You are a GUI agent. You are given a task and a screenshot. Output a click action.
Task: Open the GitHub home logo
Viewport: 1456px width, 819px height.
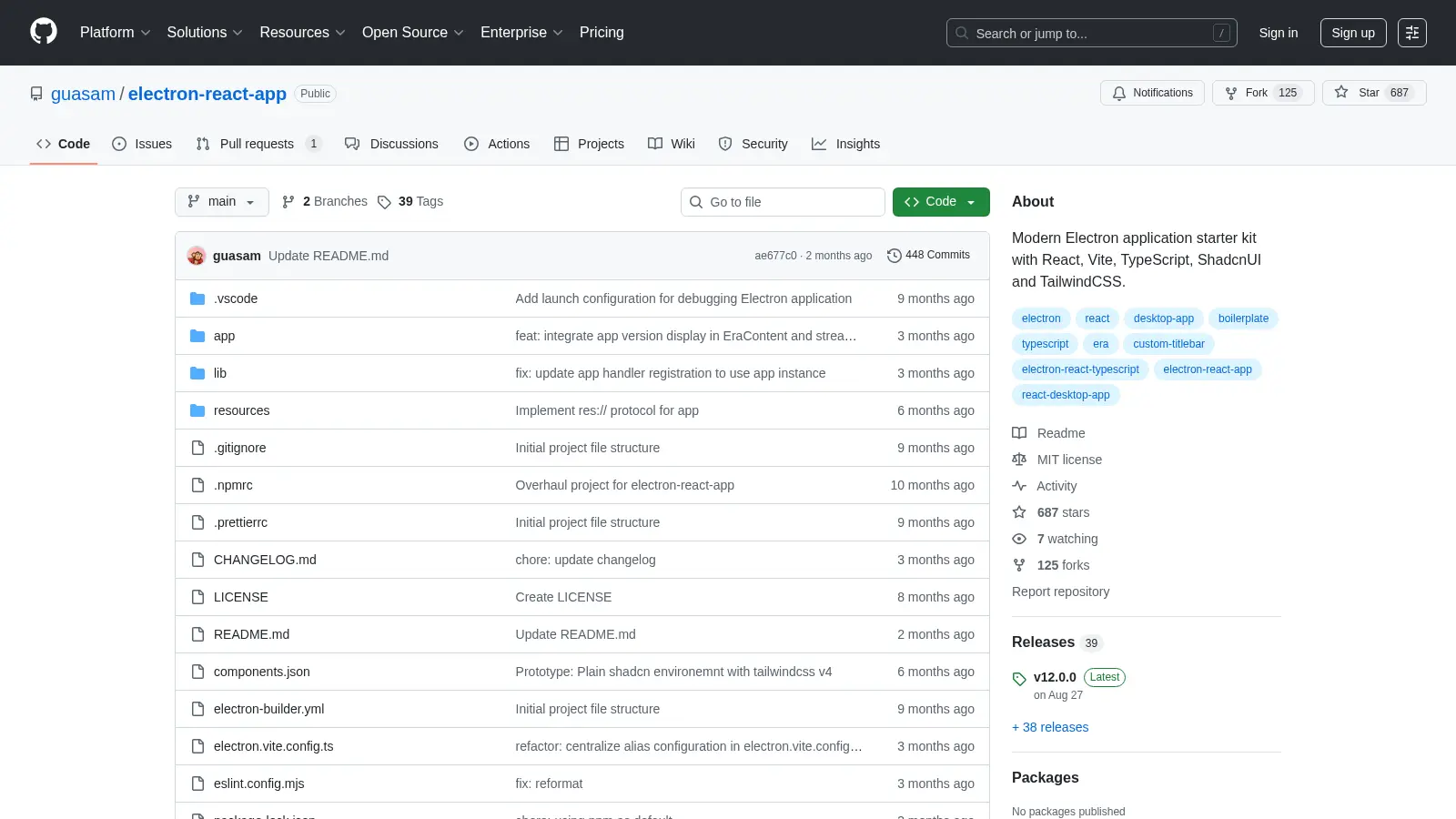(44, 32)
